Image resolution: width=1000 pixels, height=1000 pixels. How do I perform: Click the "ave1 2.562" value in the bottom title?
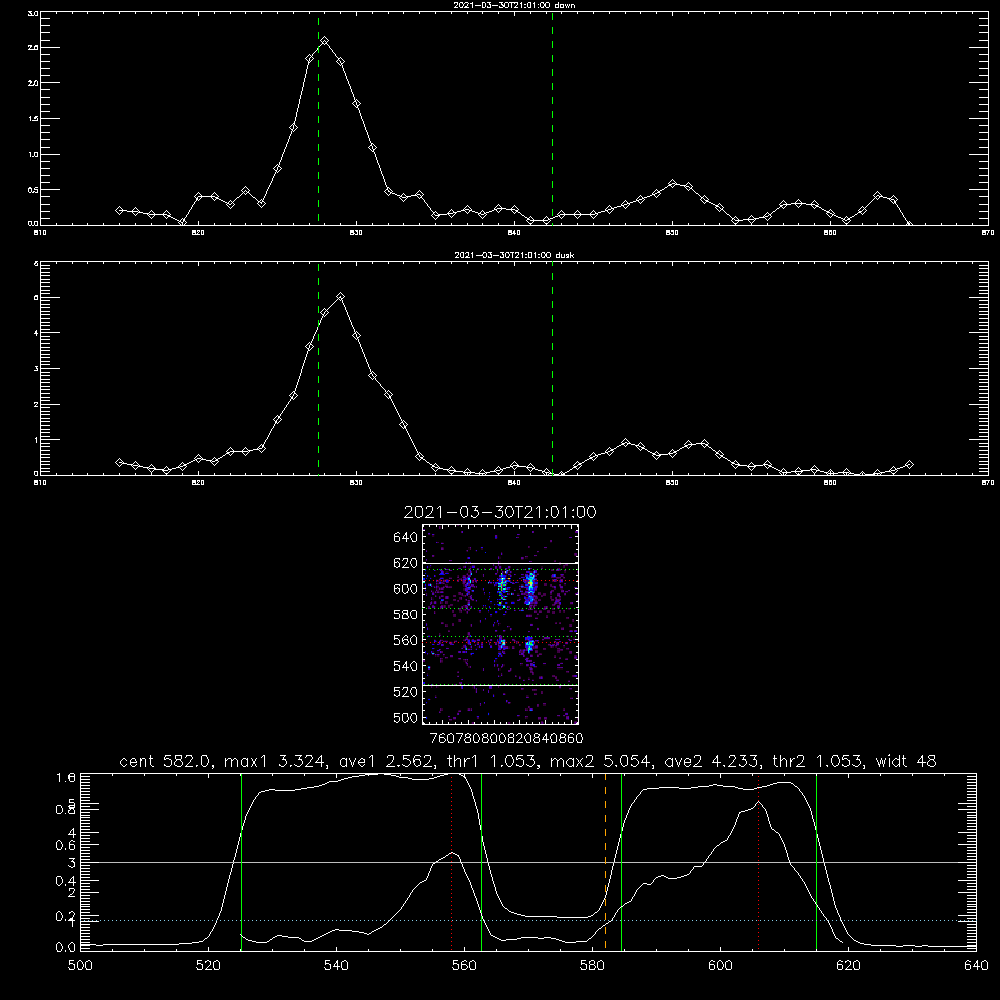pos(384,761)
